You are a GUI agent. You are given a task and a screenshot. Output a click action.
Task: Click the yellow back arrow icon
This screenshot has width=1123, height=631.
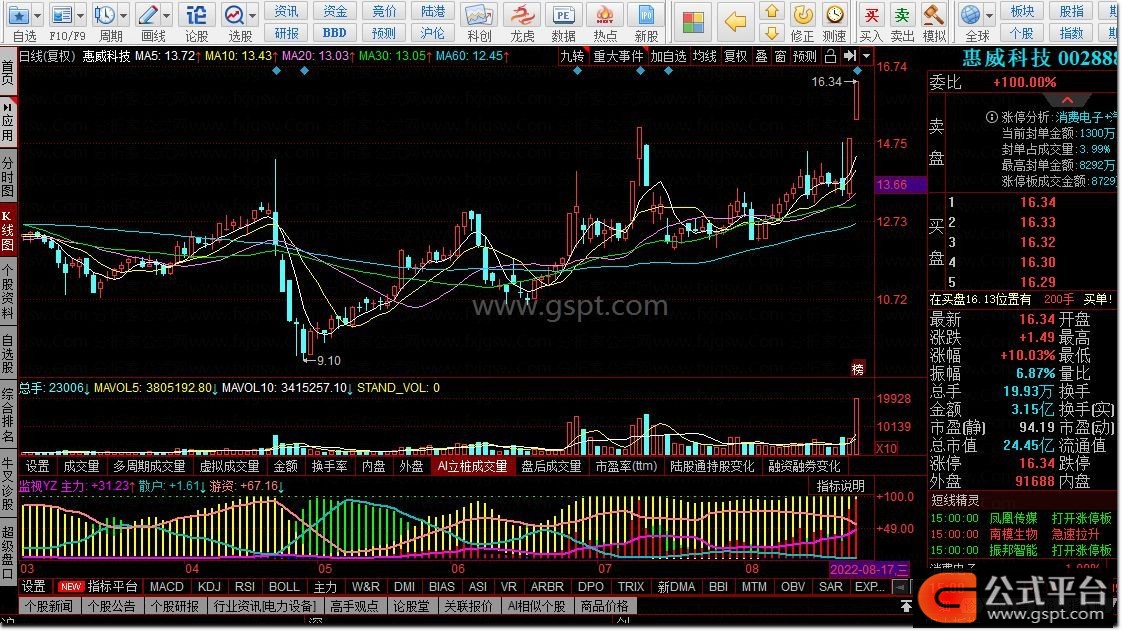point(735,22)
